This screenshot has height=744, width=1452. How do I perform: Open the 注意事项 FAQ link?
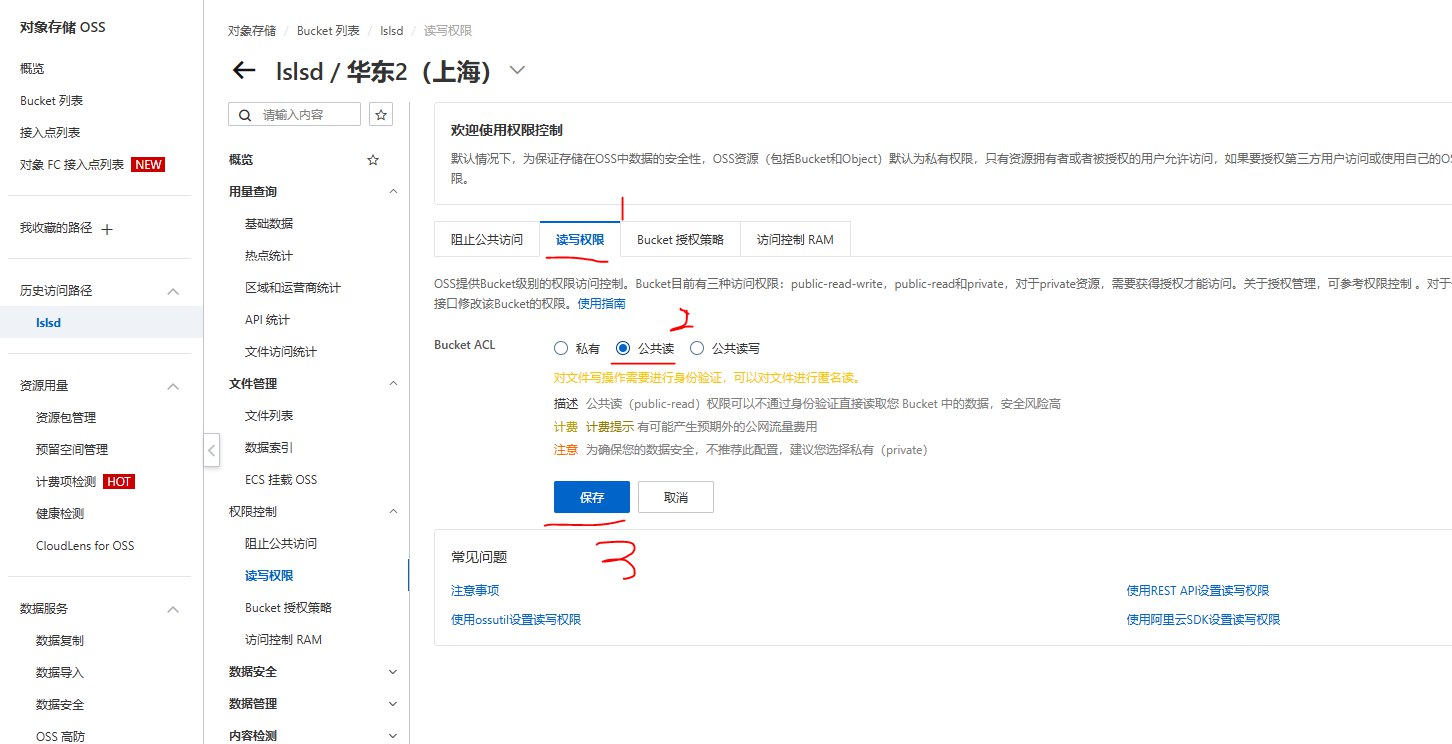point(475,591)
